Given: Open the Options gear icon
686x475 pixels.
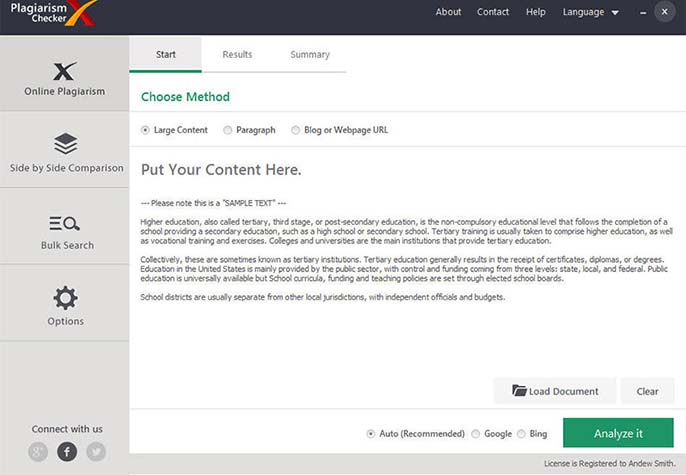Looking at the screenshot, I should [65, 298].
